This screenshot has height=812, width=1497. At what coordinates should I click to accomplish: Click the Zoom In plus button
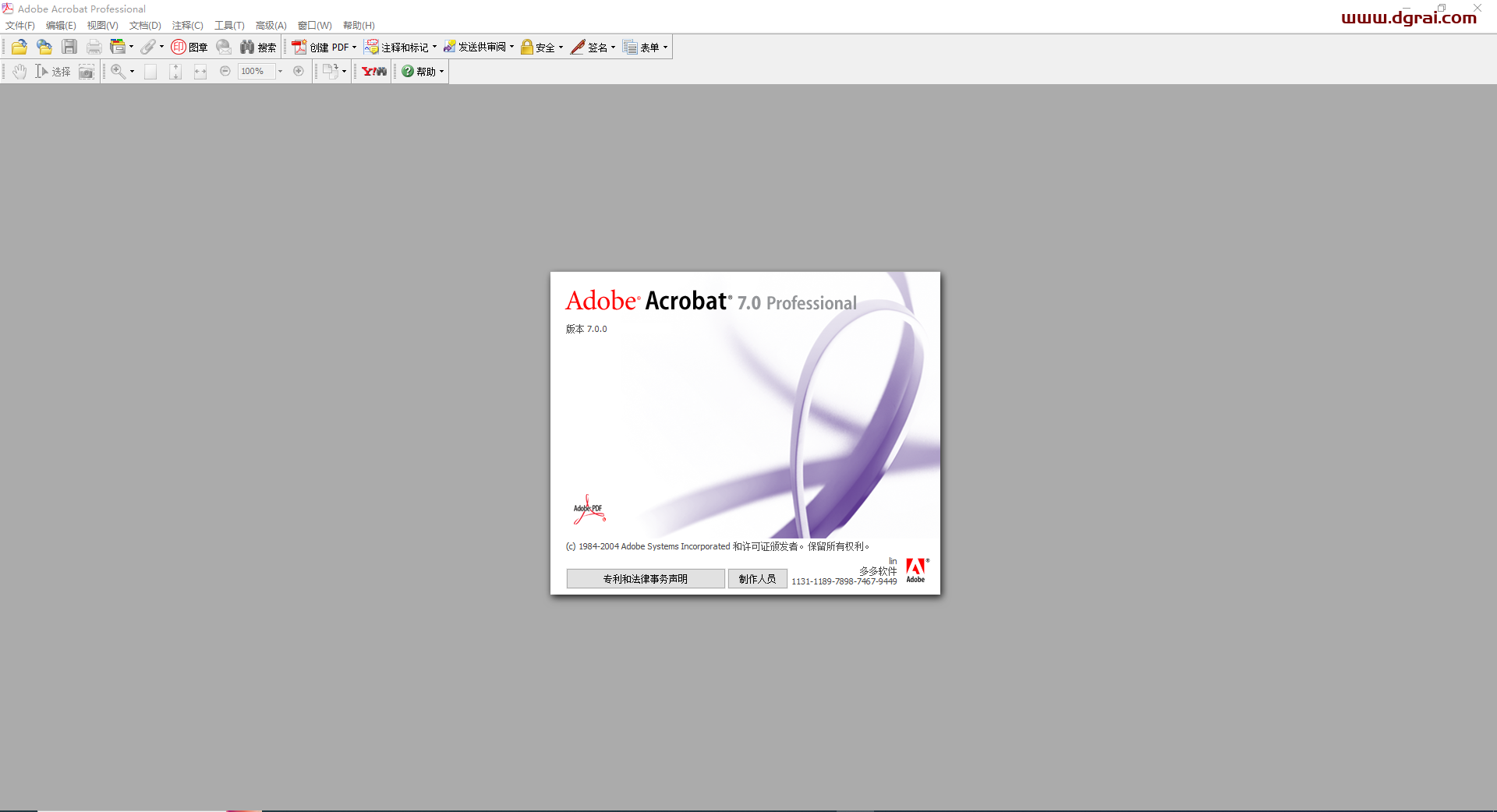click(299, 71)
